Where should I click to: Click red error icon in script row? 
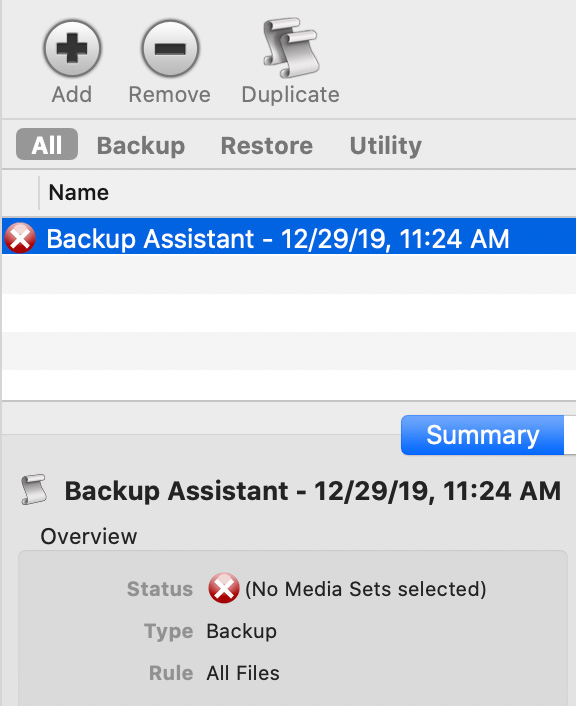[20, 238]
